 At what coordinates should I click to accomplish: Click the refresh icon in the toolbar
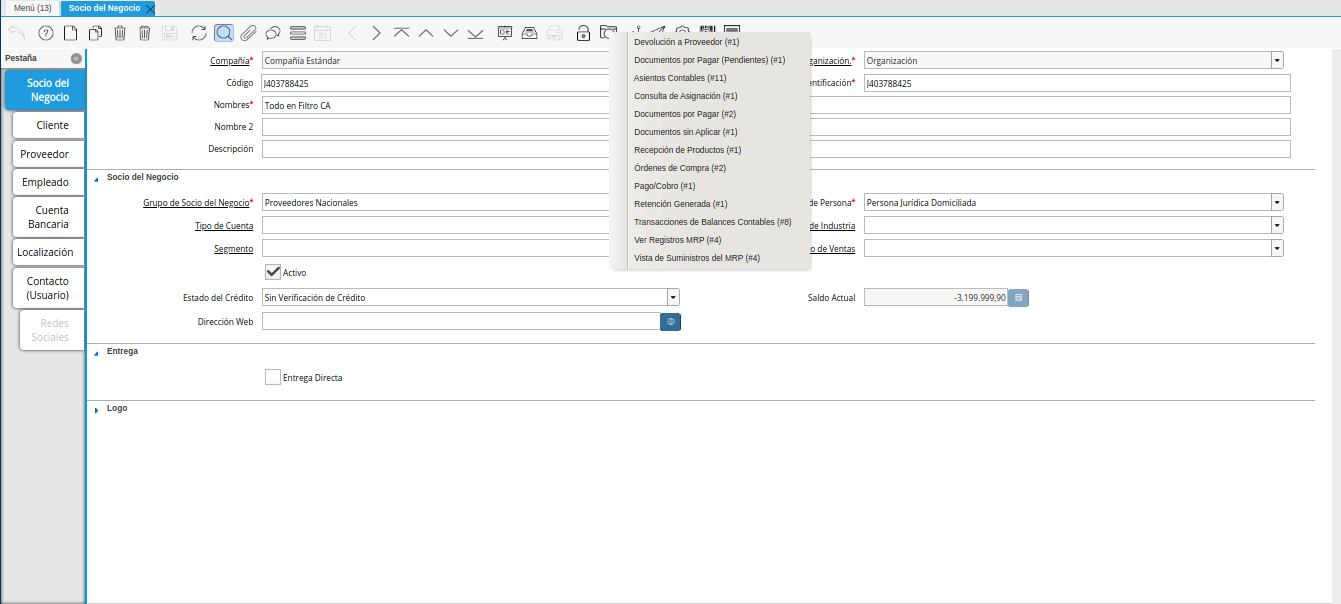tap(199, 33)
